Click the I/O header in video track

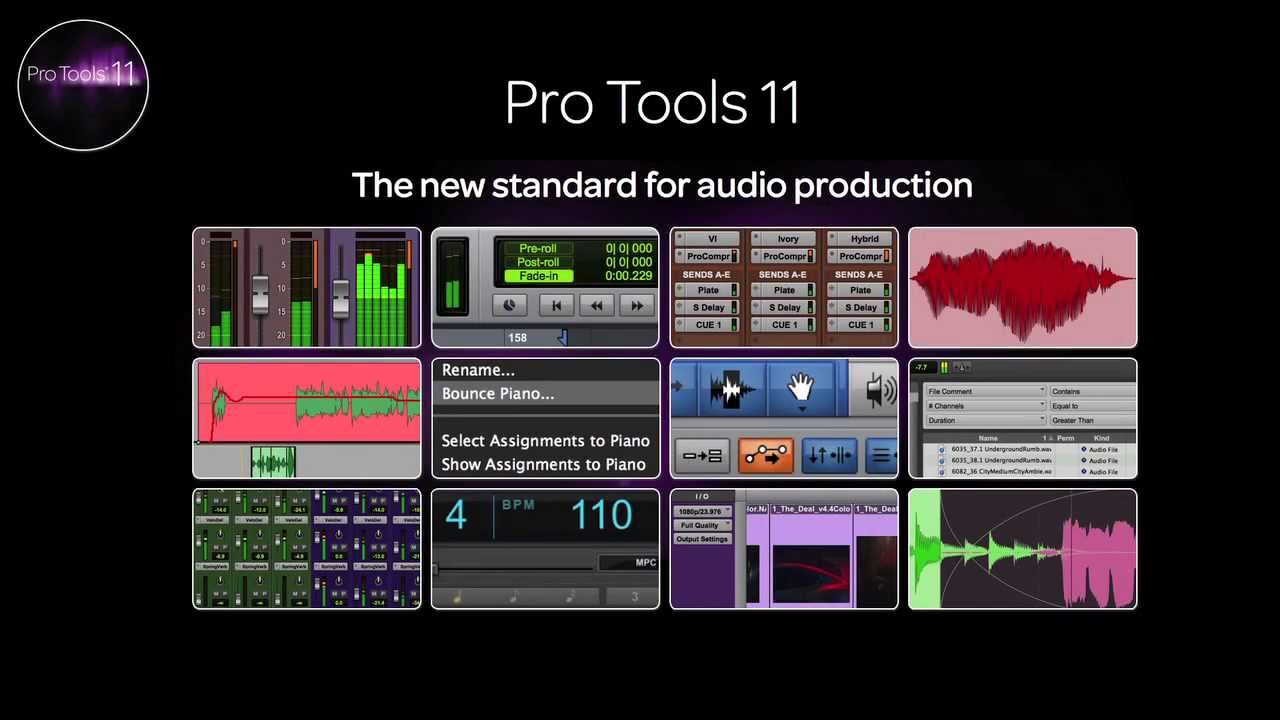(702, 496)
